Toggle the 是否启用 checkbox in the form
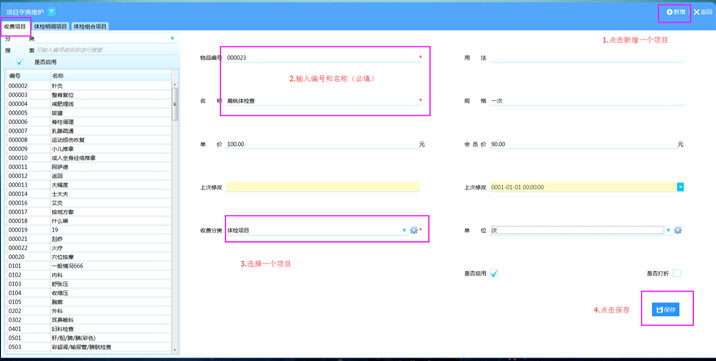The width and height of the screenshot is (716, 361). (x=494, y=273)
